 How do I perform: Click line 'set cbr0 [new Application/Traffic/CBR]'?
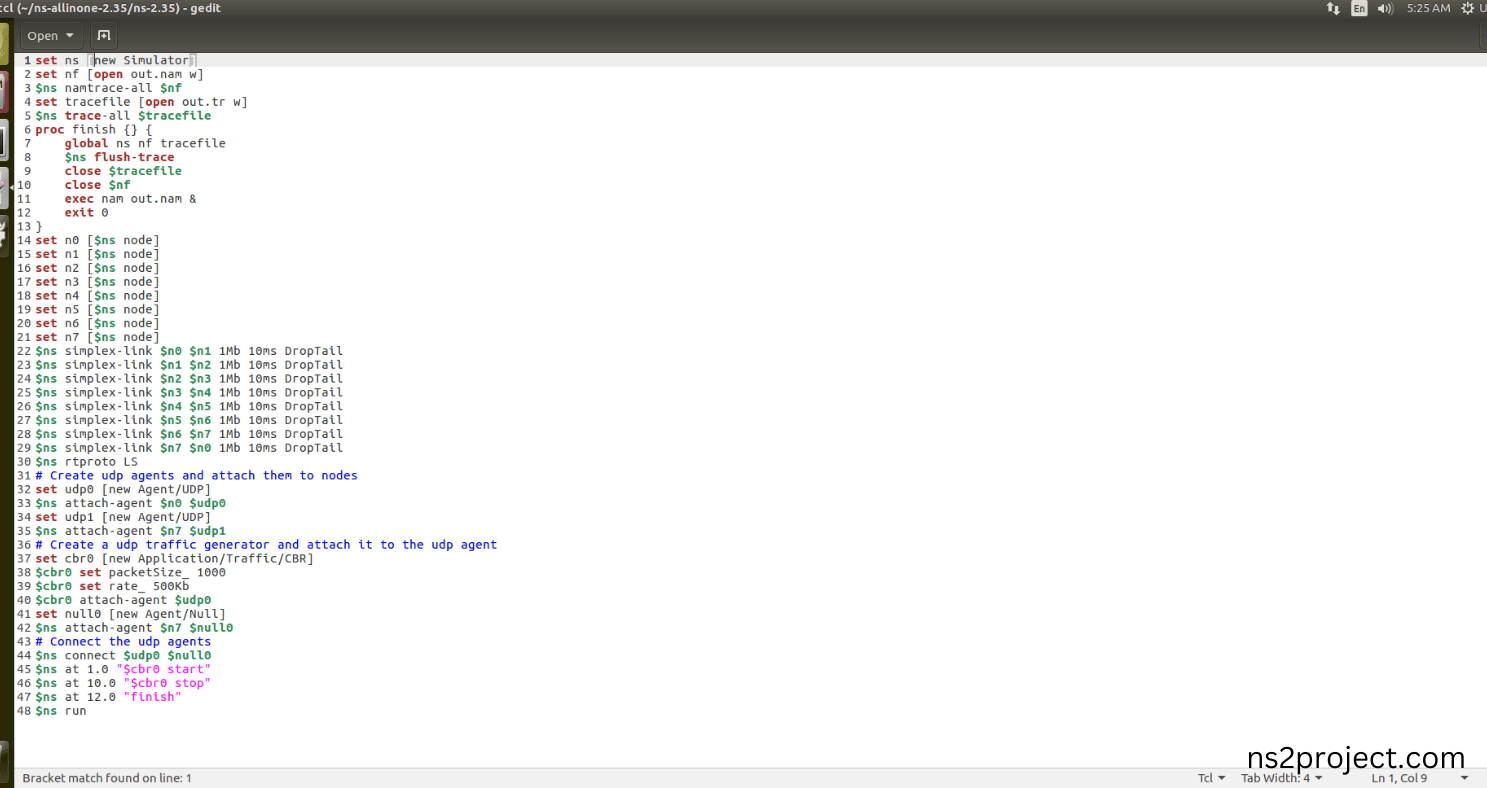click(174, 559)
